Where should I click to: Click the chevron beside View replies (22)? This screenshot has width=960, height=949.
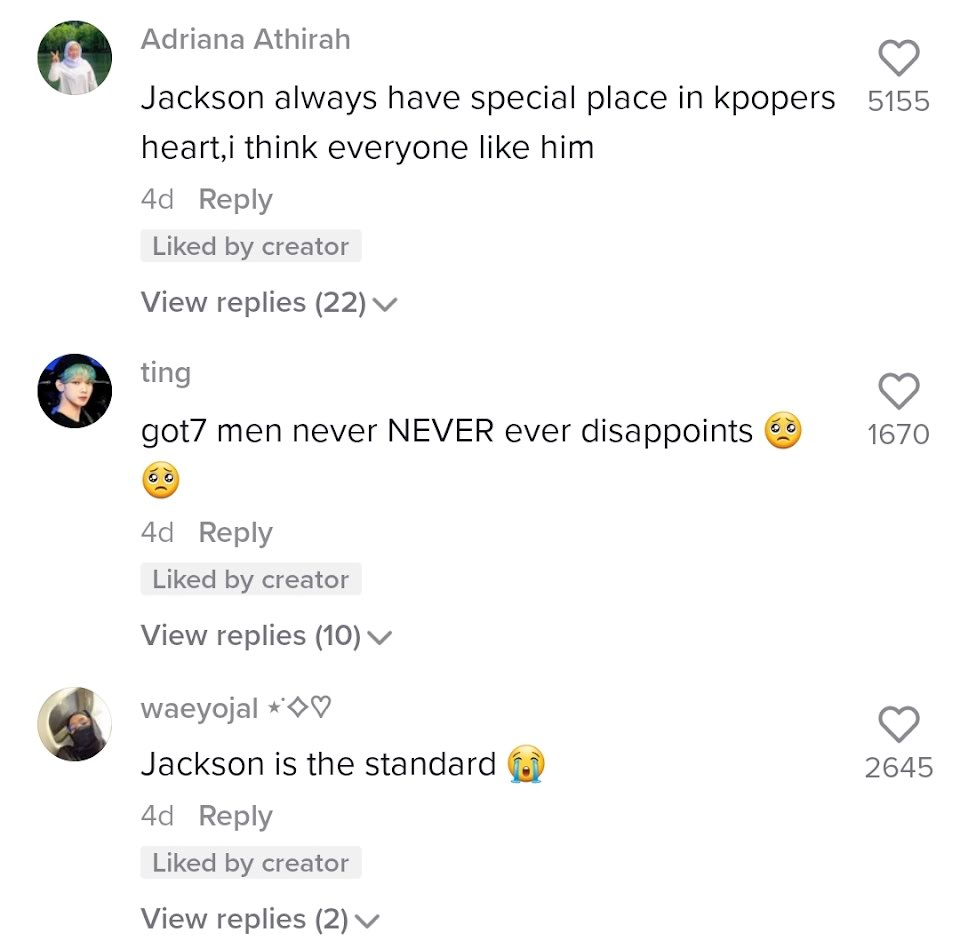coord(385,304)
